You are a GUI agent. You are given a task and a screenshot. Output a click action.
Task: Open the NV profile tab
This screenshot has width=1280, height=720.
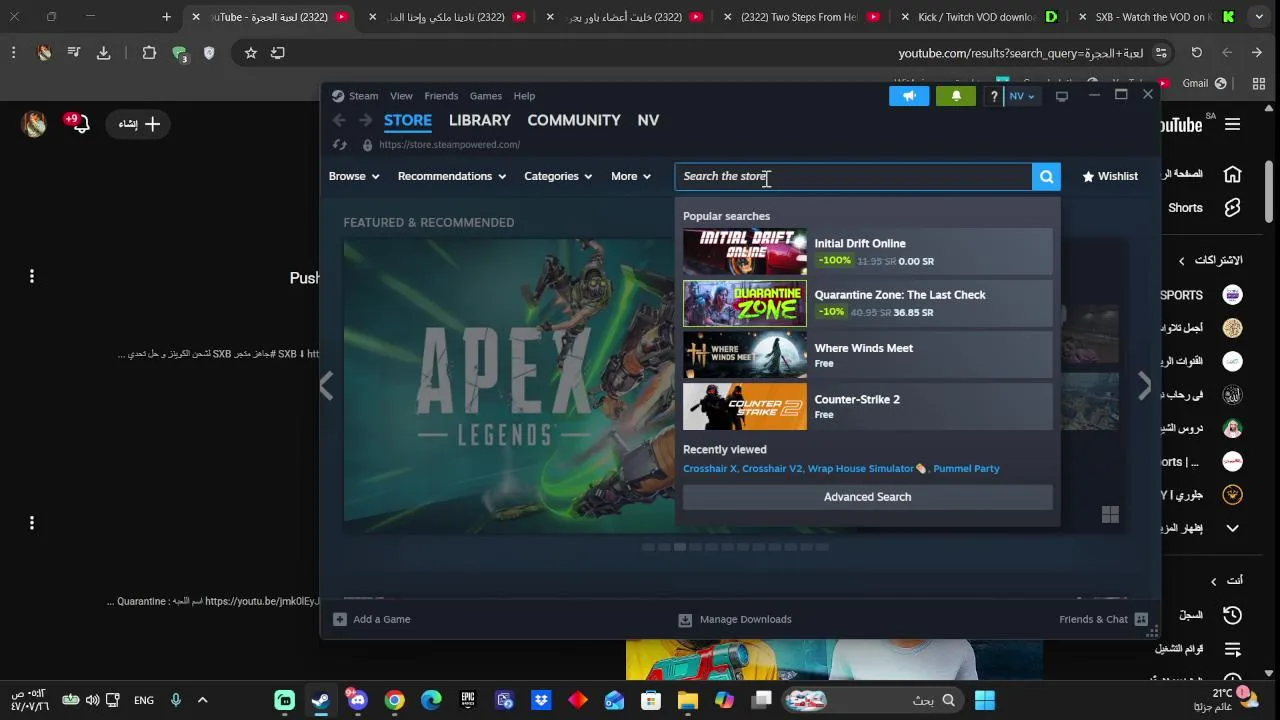tap(648, 120)
